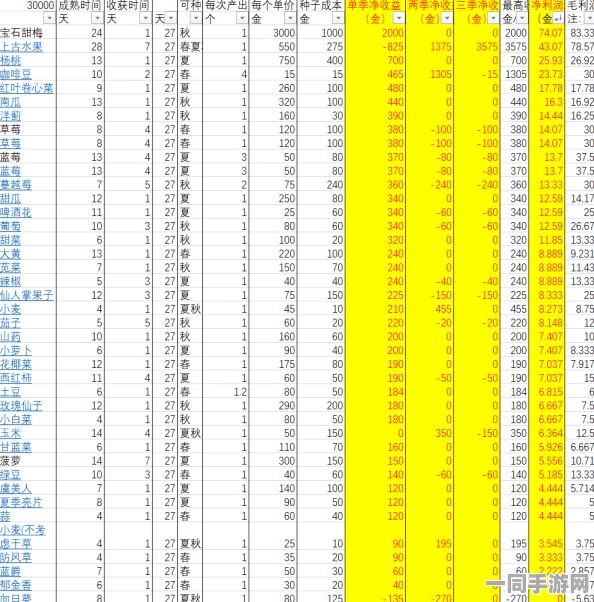
Task: Open filter dropdown for 两季净收 column
Action: pos(447,18)
